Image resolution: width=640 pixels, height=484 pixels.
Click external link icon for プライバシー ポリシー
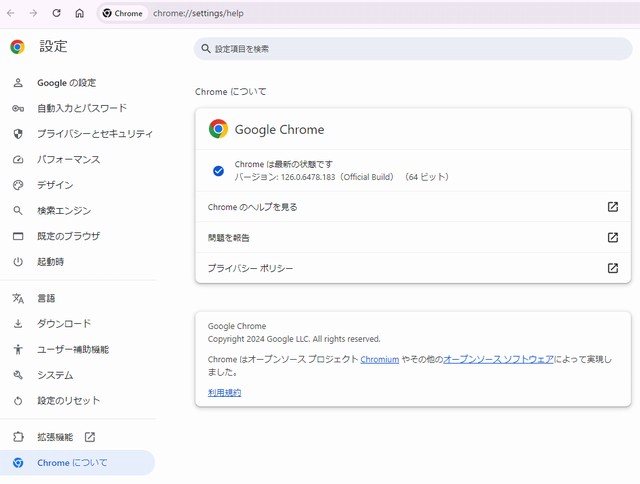coord(613,268)
